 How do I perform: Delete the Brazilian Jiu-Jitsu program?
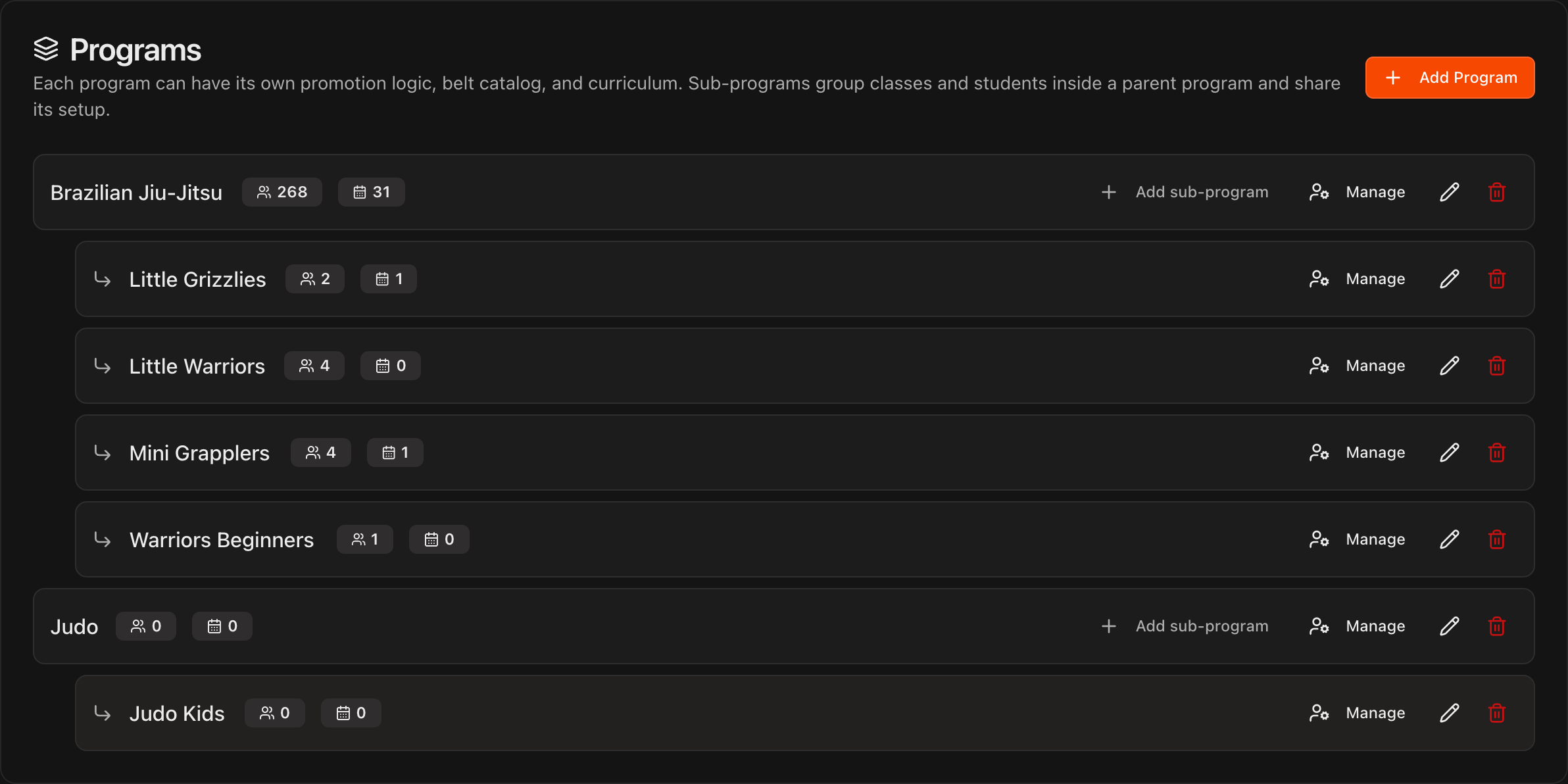coord(1497,192)
